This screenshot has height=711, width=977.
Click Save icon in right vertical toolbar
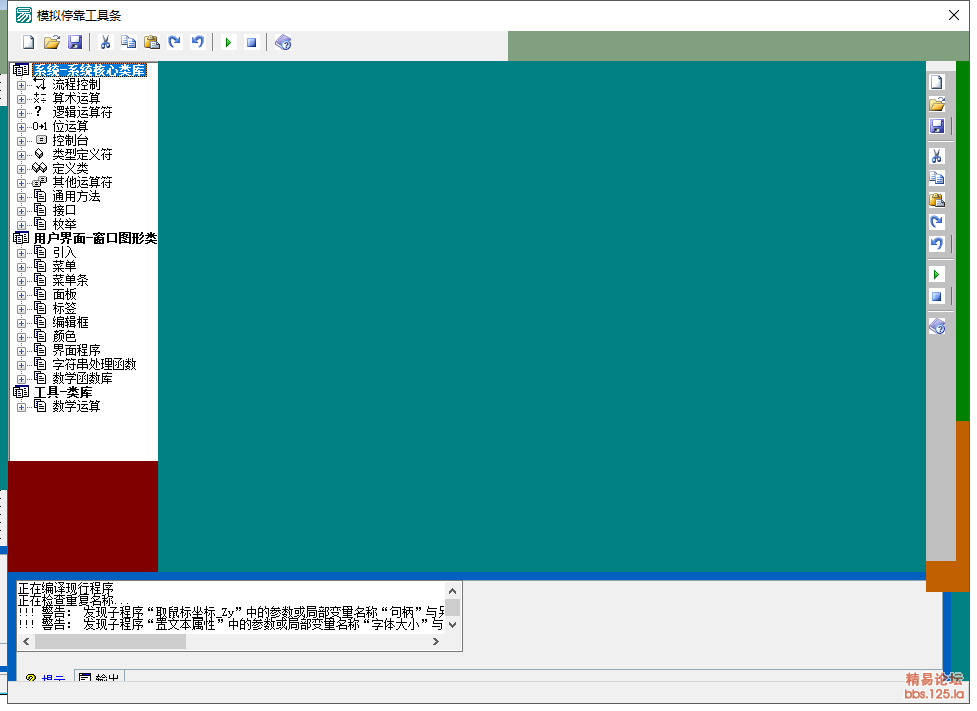936,126
